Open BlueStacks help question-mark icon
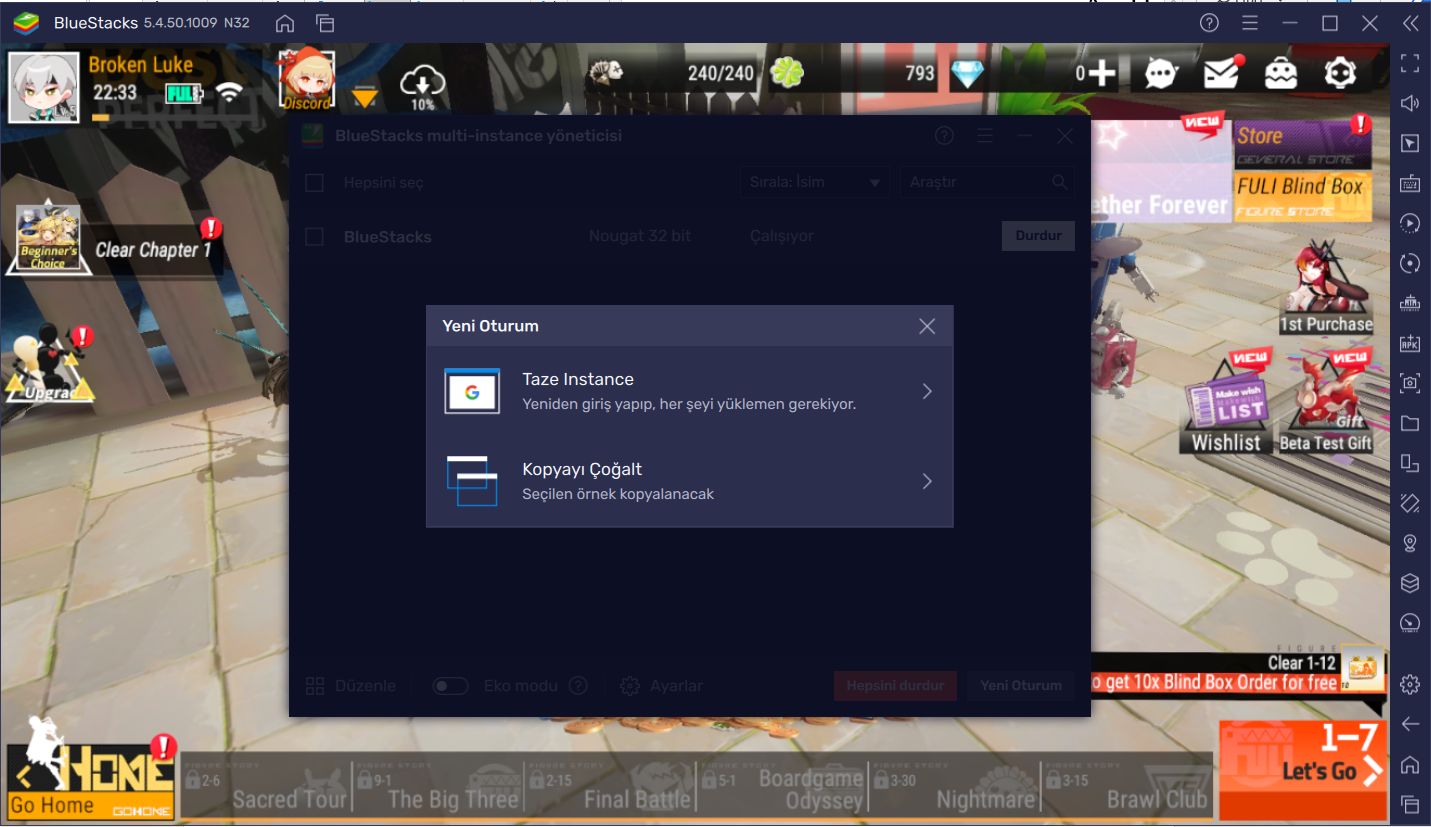Screen dimensions: 1431x827 point(1210,23)
